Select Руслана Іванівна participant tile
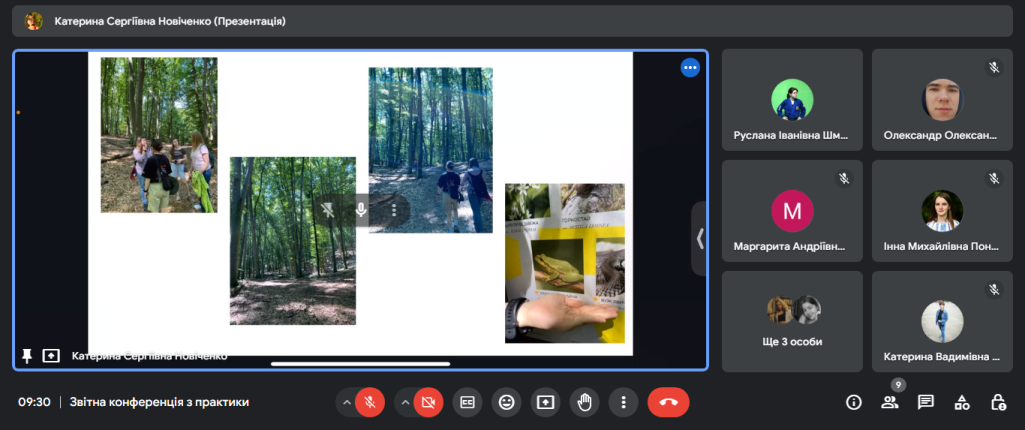Screen dimensions: 1025x430 [792, 100]
